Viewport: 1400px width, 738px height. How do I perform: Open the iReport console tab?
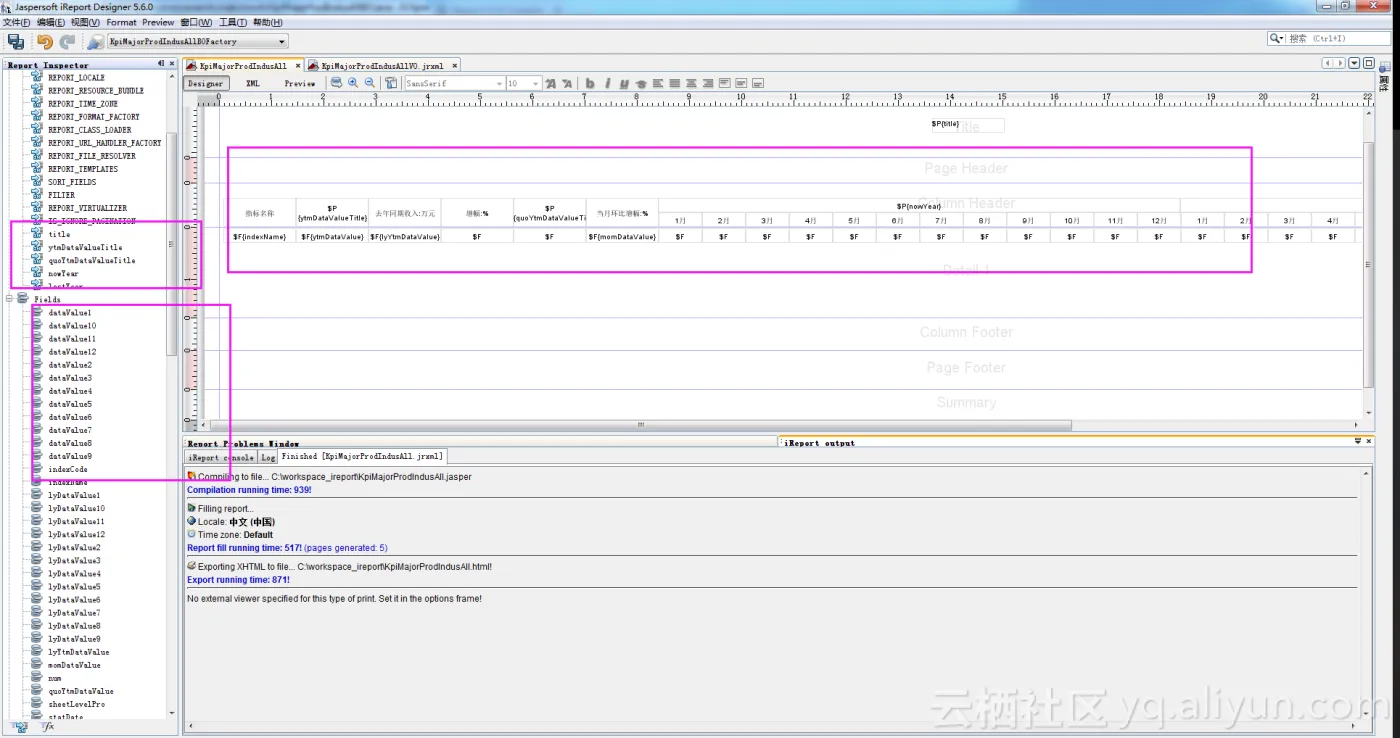[x=221, y=457]
